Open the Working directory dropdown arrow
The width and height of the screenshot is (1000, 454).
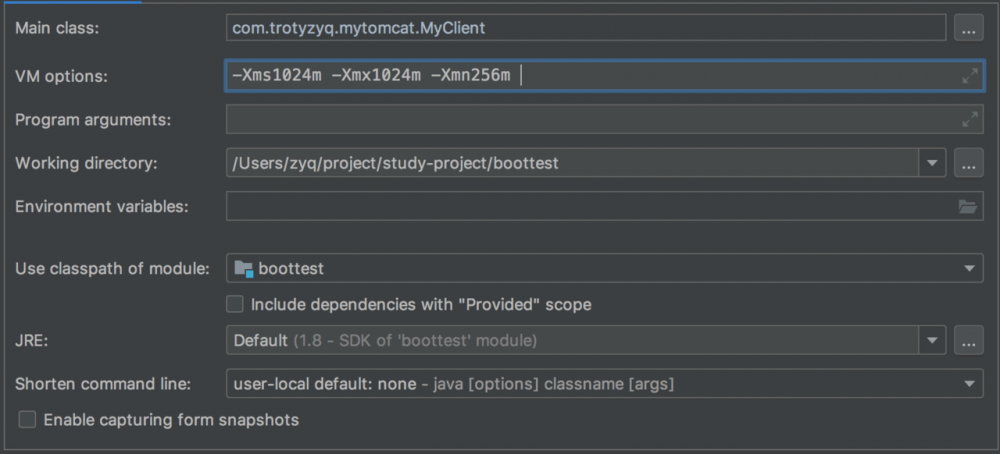[932, 163]
